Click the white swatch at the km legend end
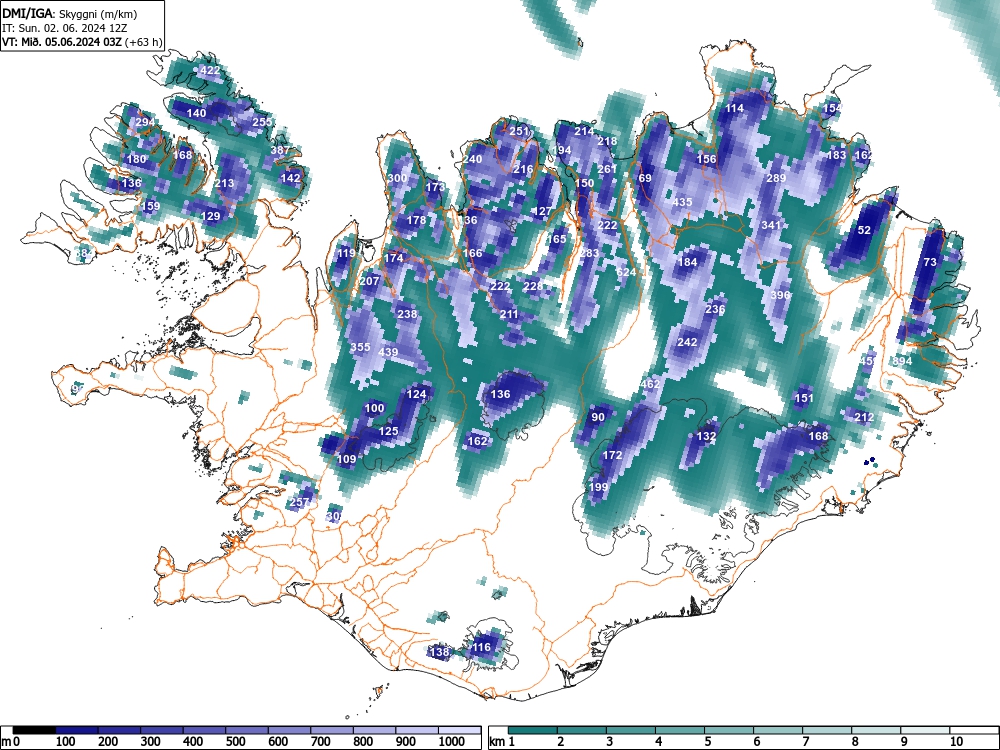The width and height of the screenshot is (1000, 750). [974, 730]
